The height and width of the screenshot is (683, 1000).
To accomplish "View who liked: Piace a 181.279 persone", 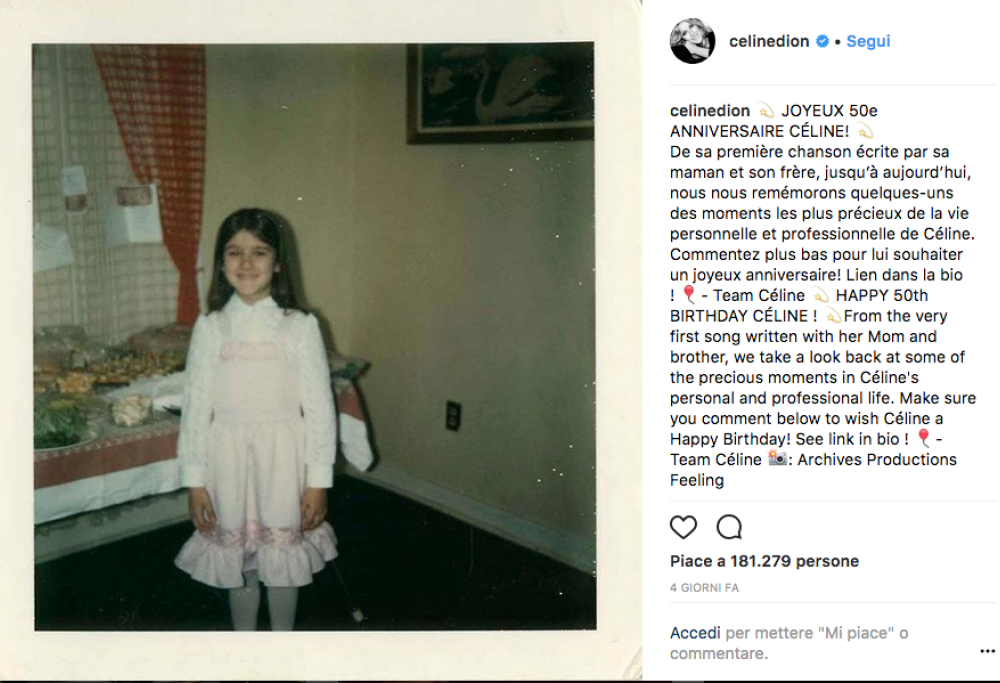I will (x=764, y=561).
